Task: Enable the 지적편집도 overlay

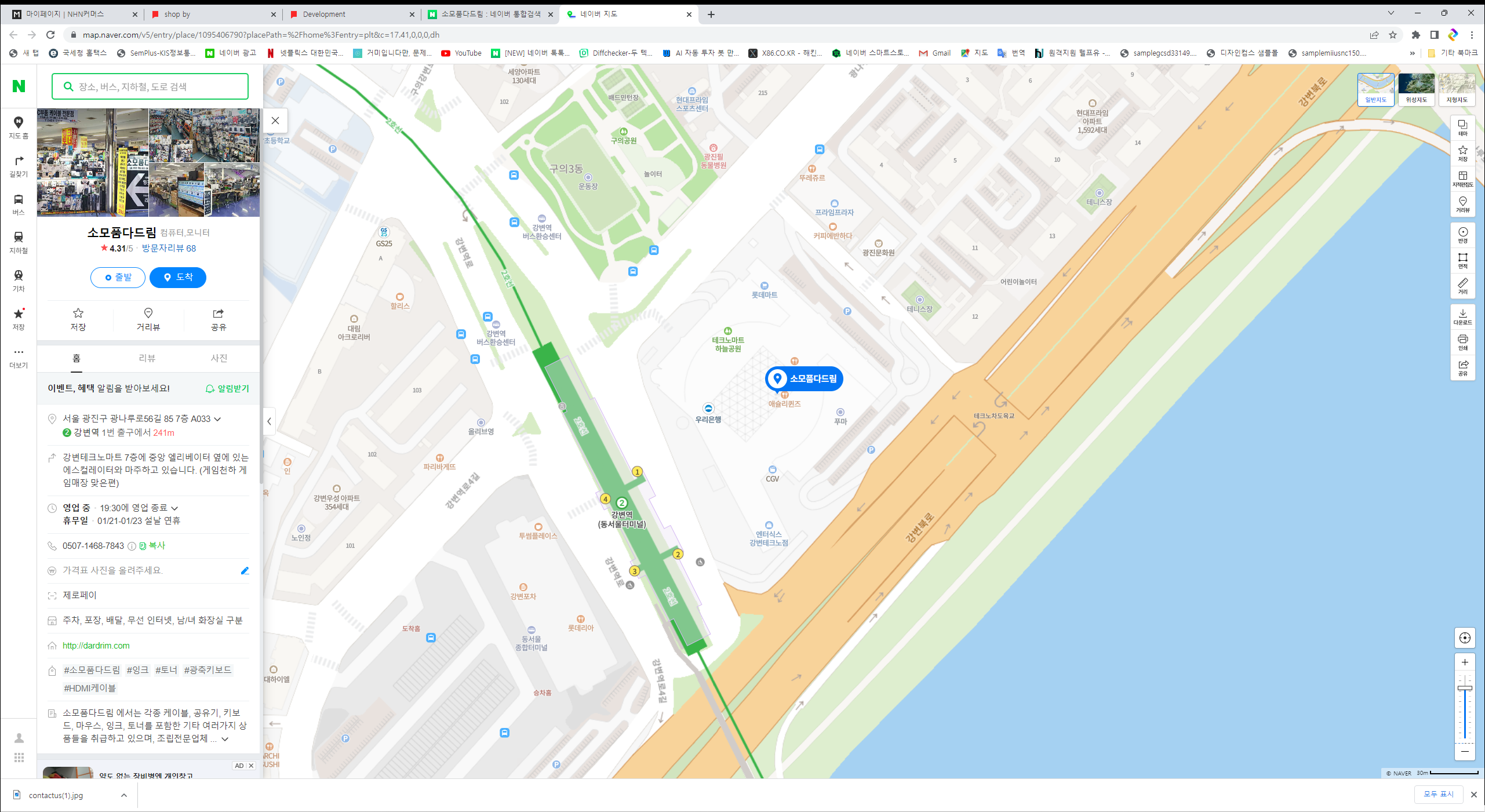Action: (x=1462, y=179)
